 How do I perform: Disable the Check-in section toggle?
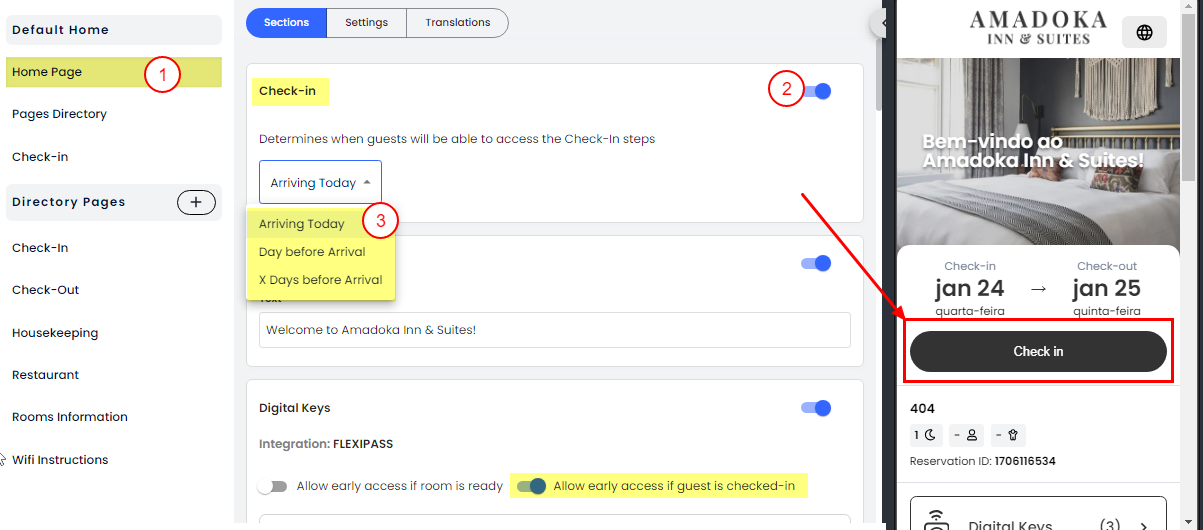click(816, 91)
